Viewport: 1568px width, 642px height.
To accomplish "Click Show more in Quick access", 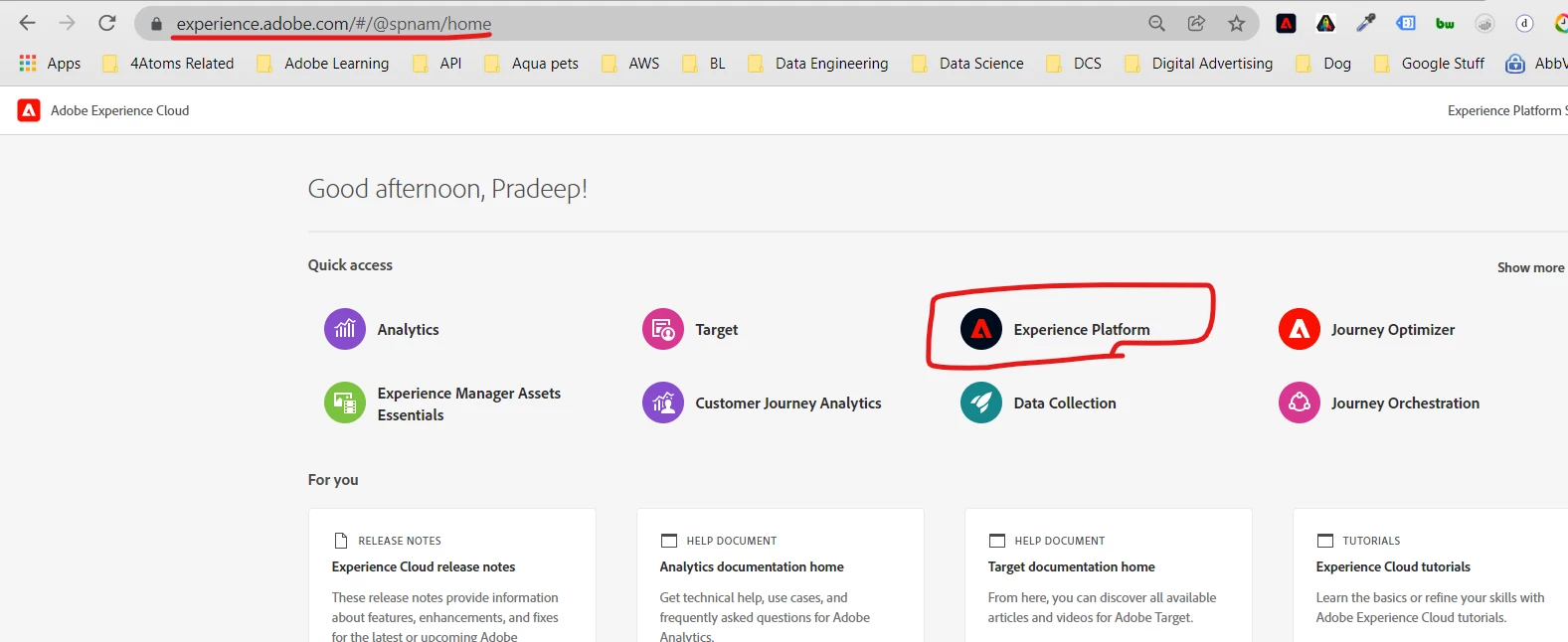I will tap(1530, 267).
